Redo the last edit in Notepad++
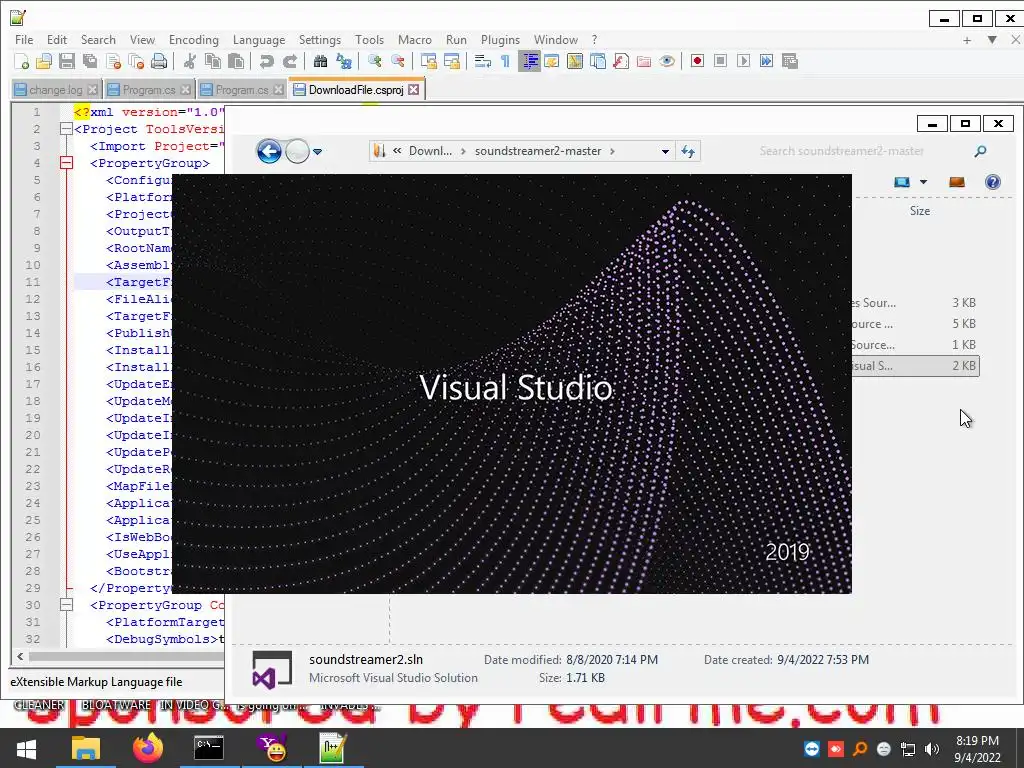 point(289,61)
